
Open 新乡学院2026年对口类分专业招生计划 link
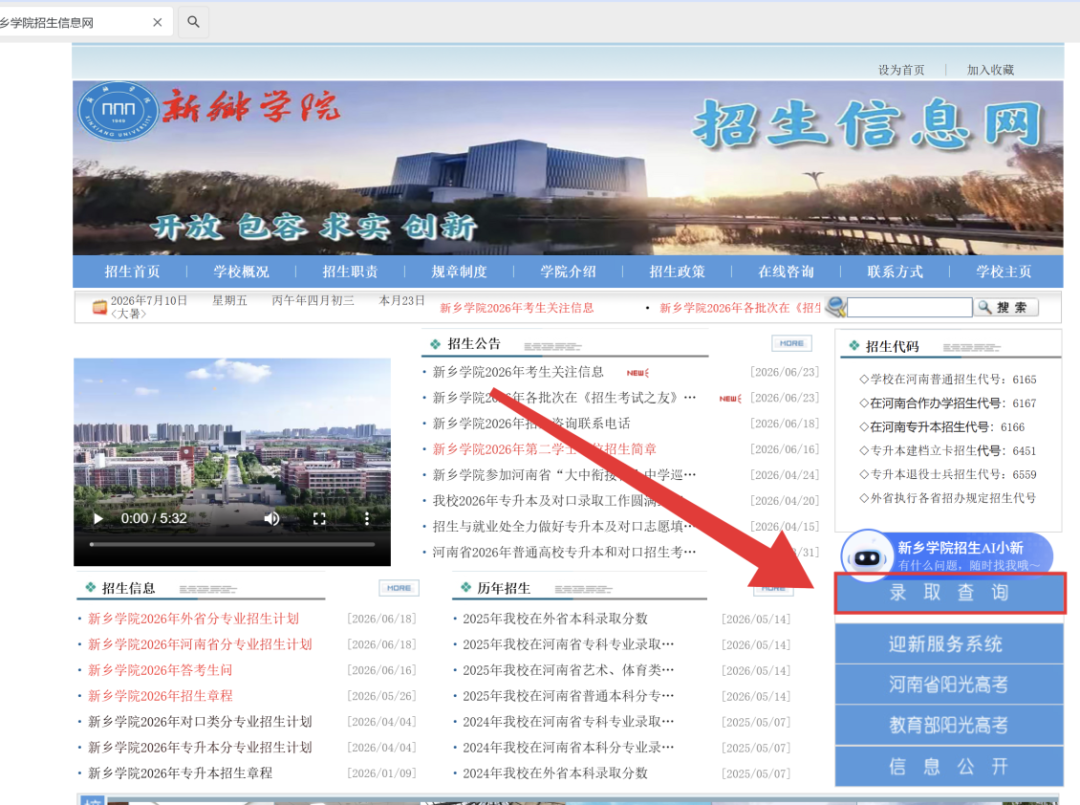(200, 722)
